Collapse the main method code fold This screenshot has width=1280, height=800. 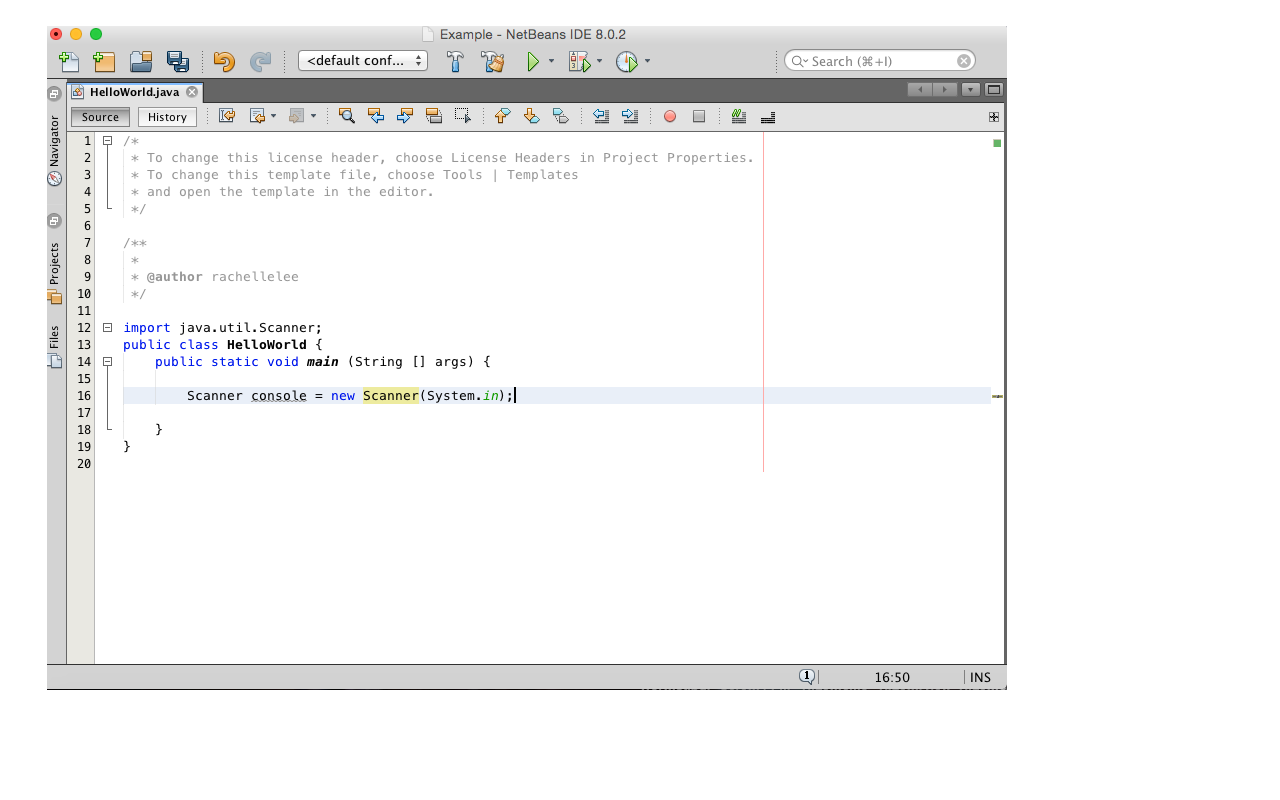coord(108,361)
